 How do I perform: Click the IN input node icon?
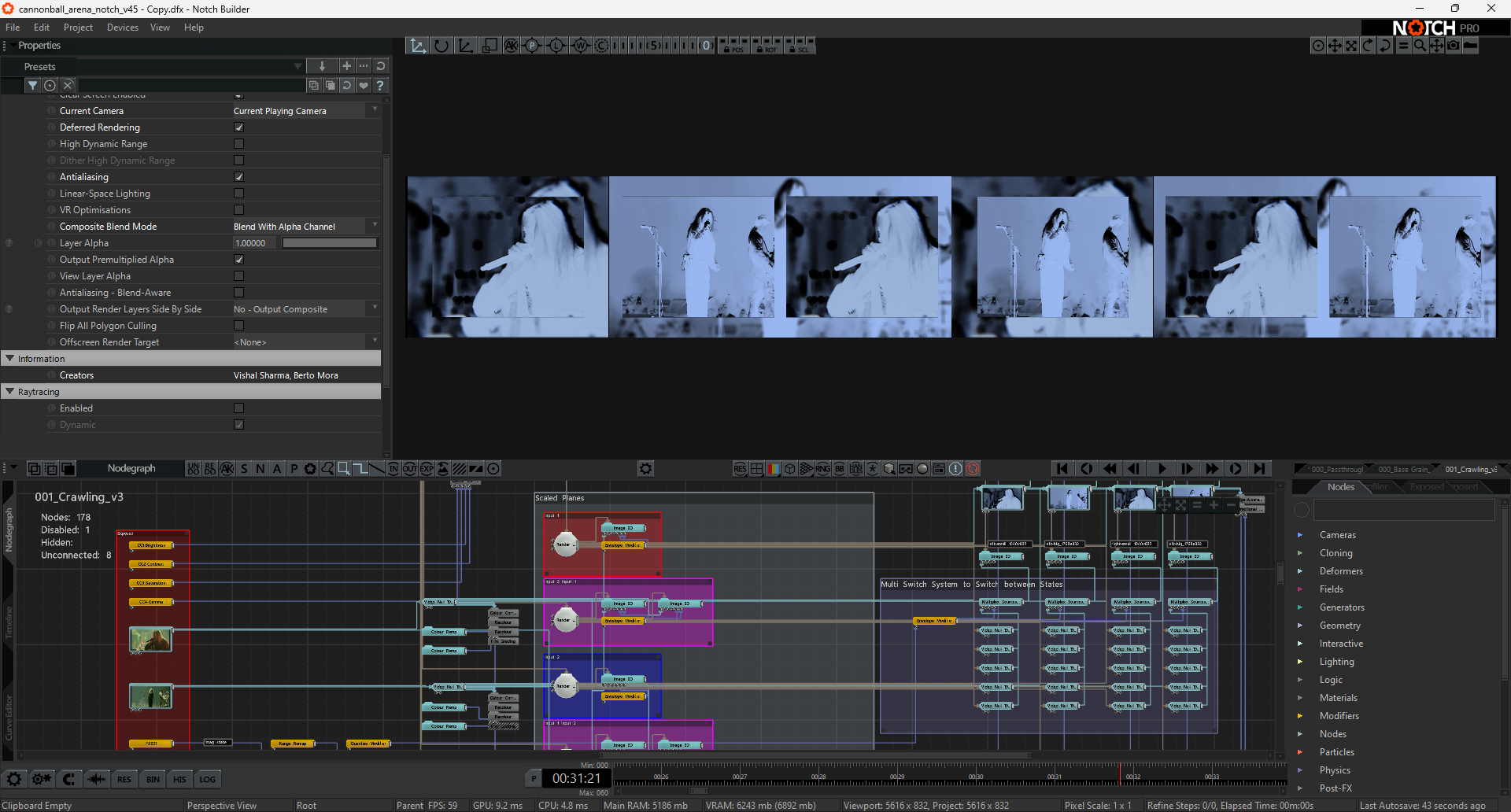pos(393,468)
